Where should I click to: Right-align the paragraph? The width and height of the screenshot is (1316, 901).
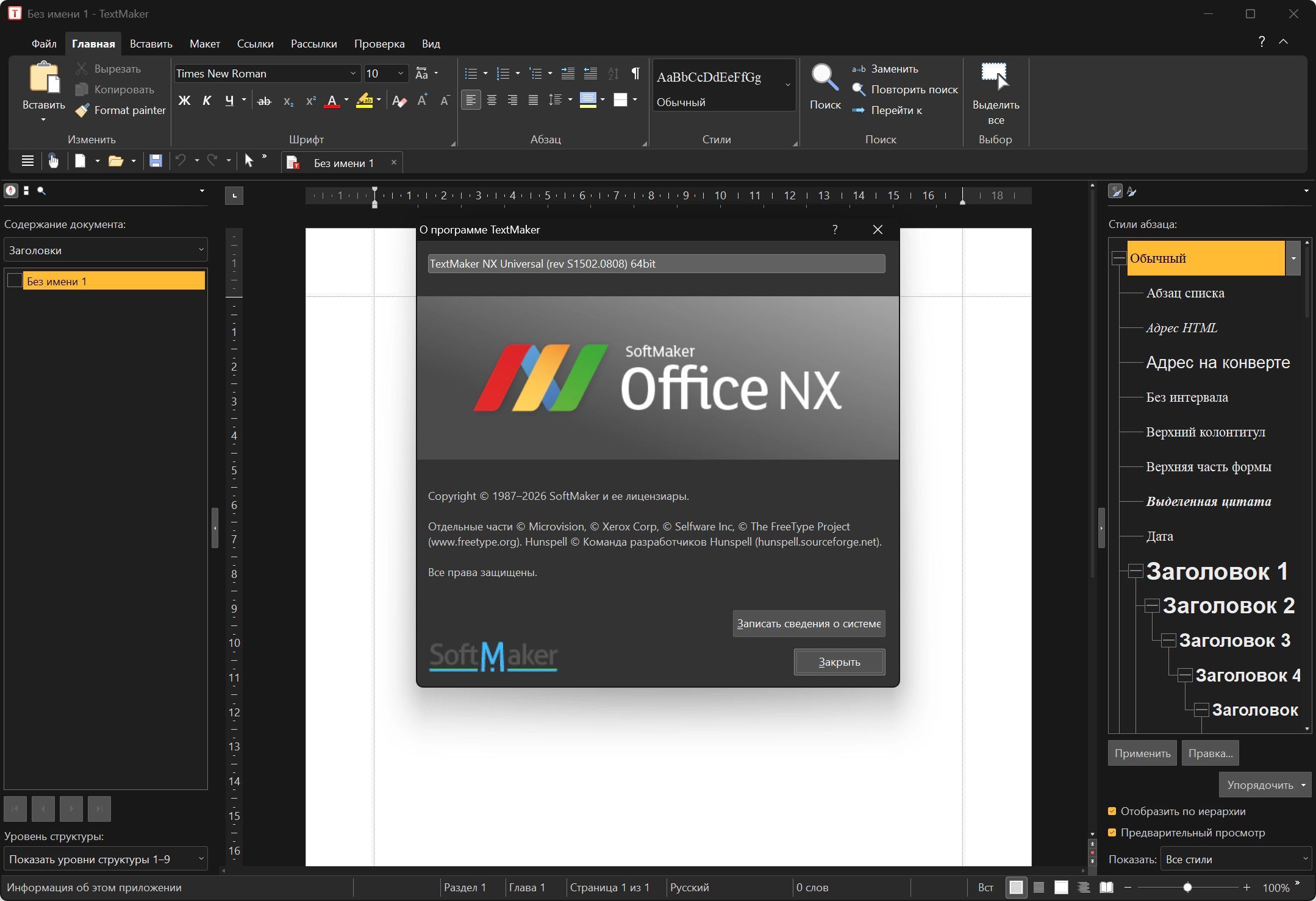coord(512,100)
